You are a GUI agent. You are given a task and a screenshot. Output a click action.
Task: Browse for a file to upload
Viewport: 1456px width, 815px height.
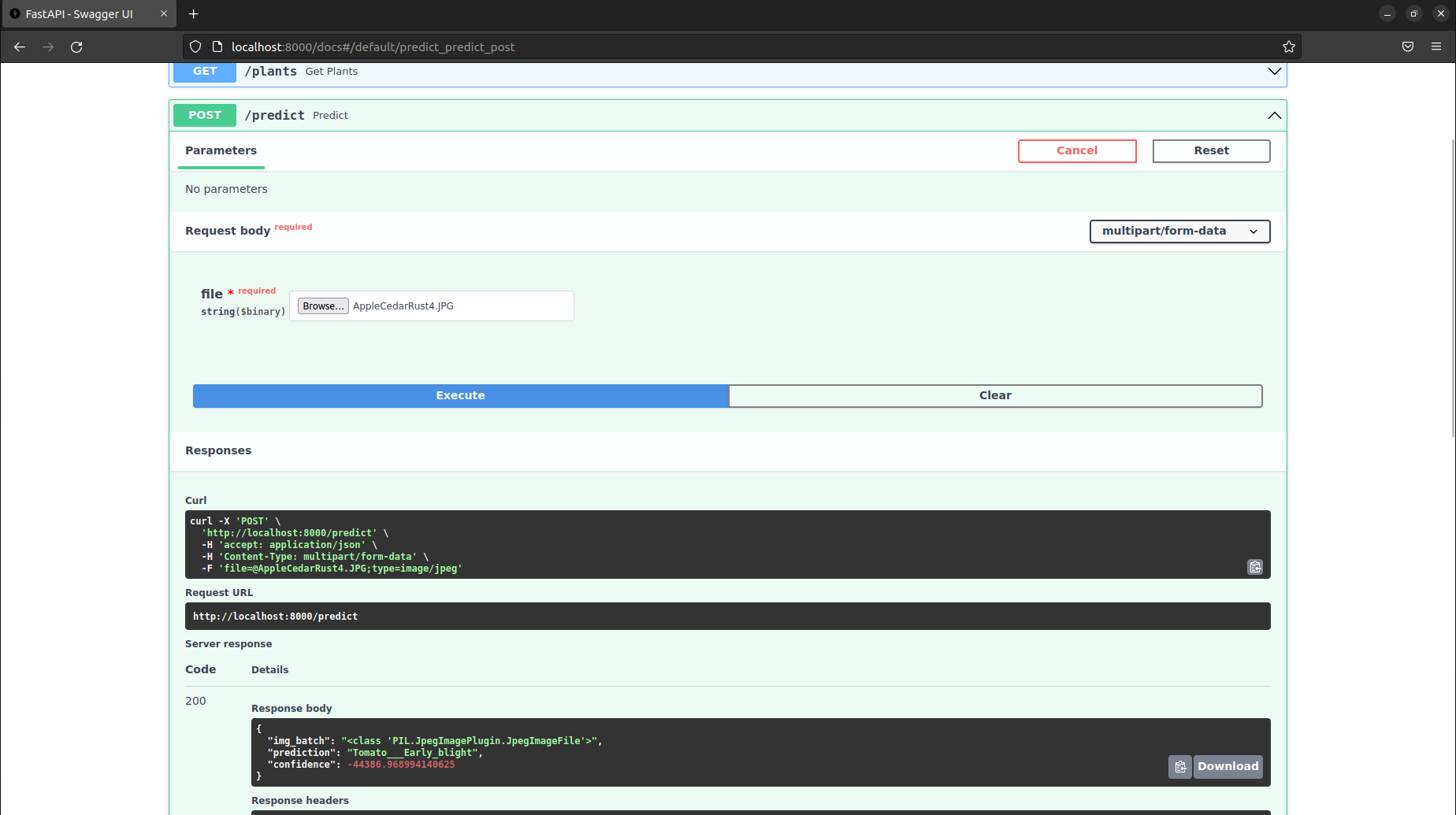pos(322,306)
